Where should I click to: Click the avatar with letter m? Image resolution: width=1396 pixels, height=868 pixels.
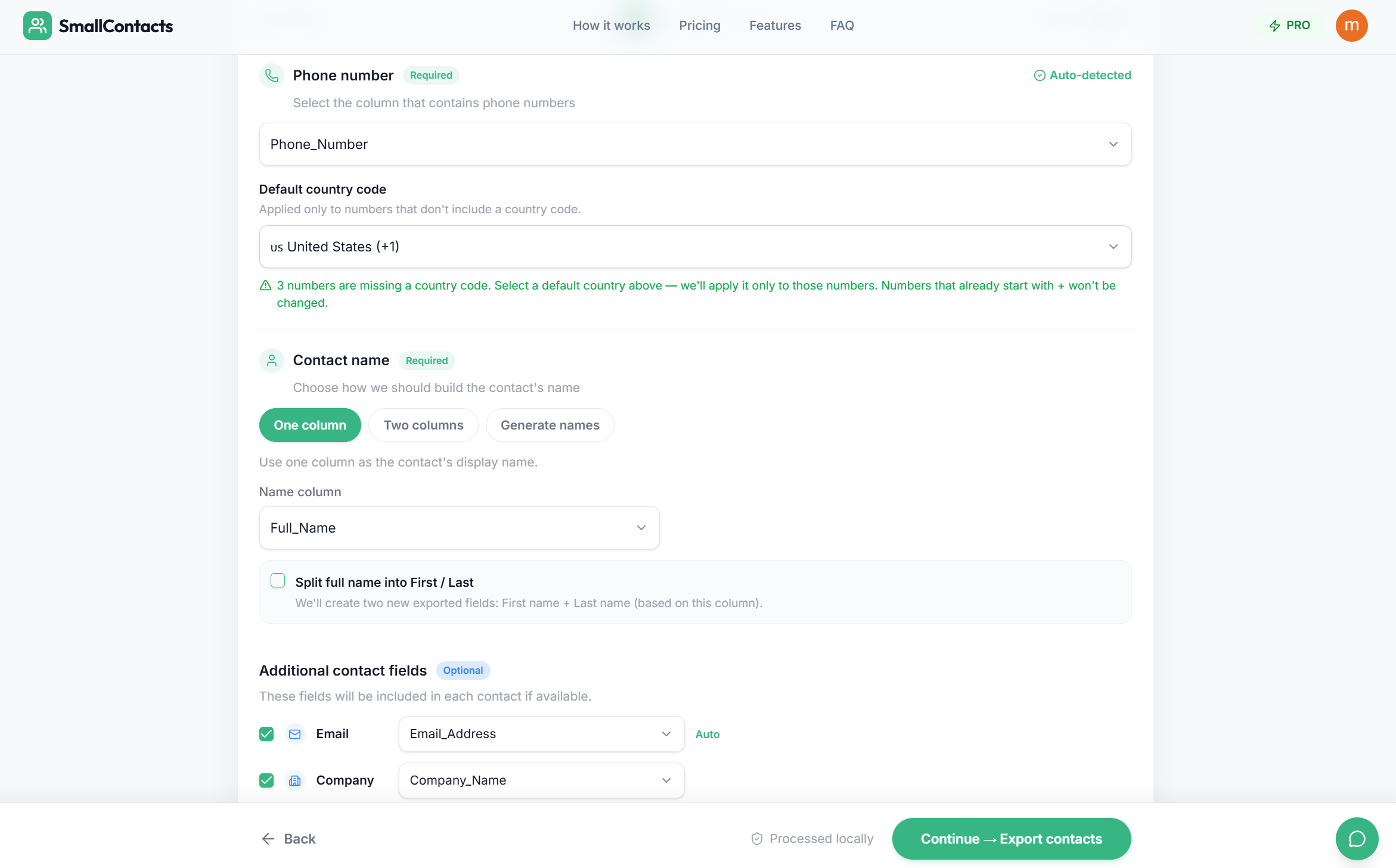click(x=1351, y=25)
